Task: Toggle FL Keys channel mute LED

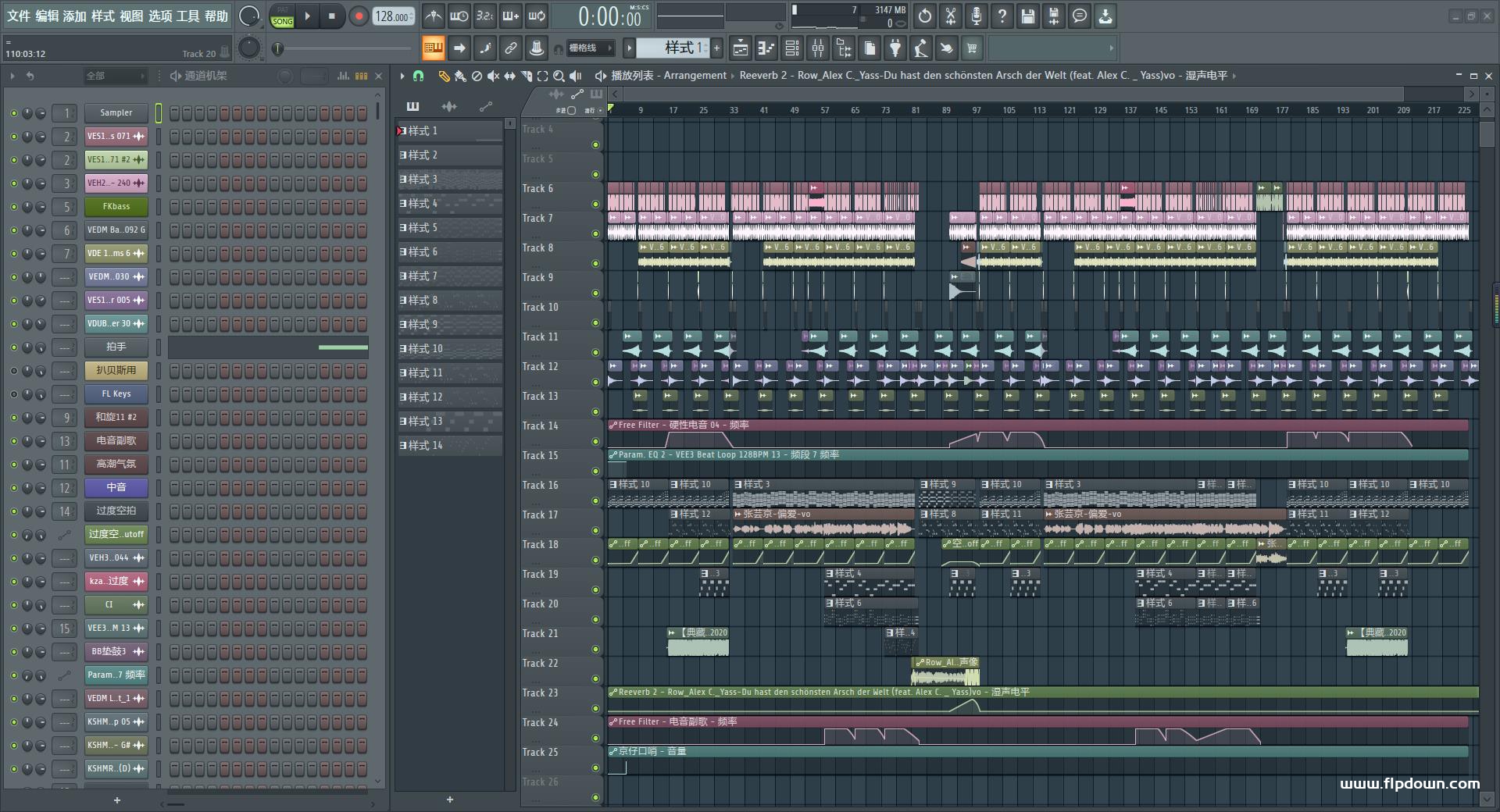Action: click(13, 394)
